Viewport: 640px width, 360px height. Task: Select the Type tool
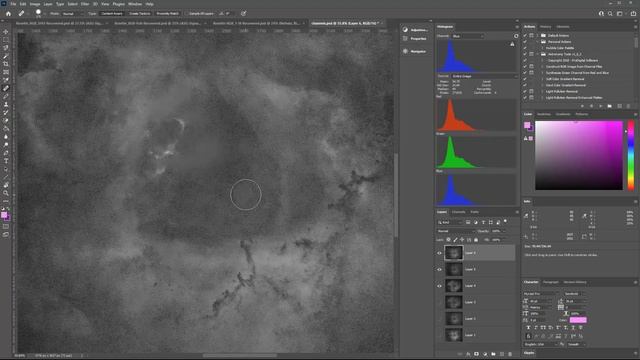point(6,161)
